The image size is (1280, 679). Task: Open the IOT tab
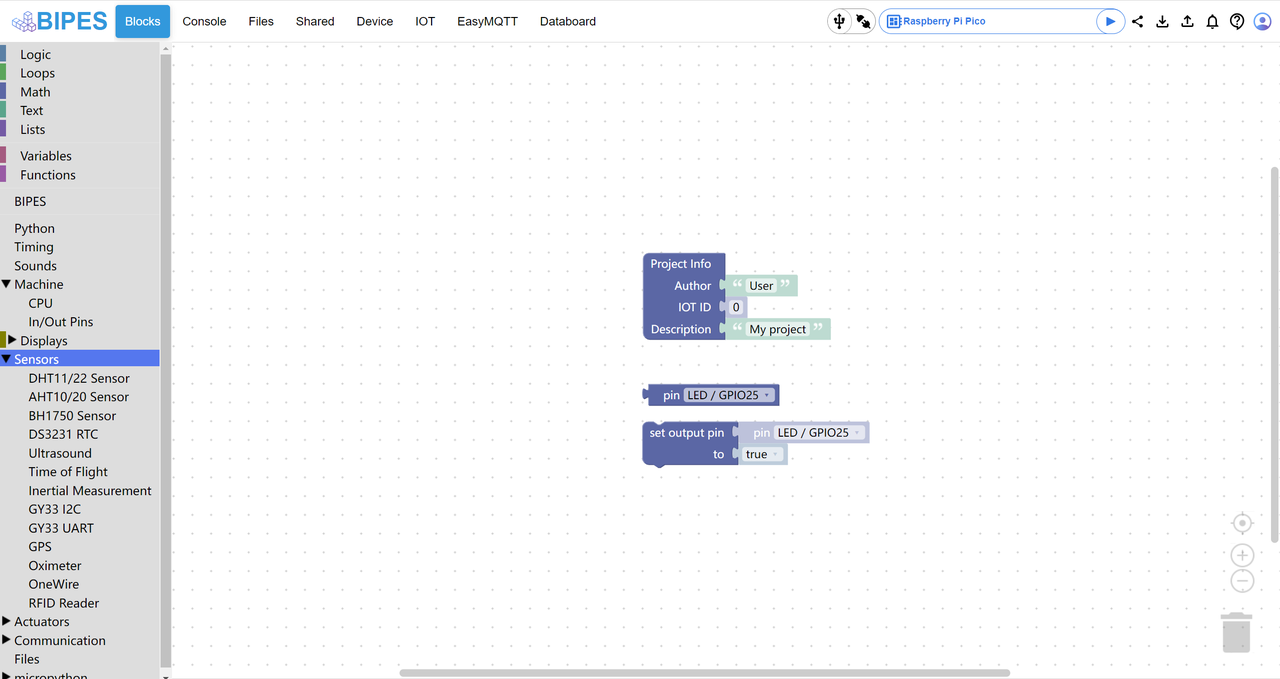[425, 21]
